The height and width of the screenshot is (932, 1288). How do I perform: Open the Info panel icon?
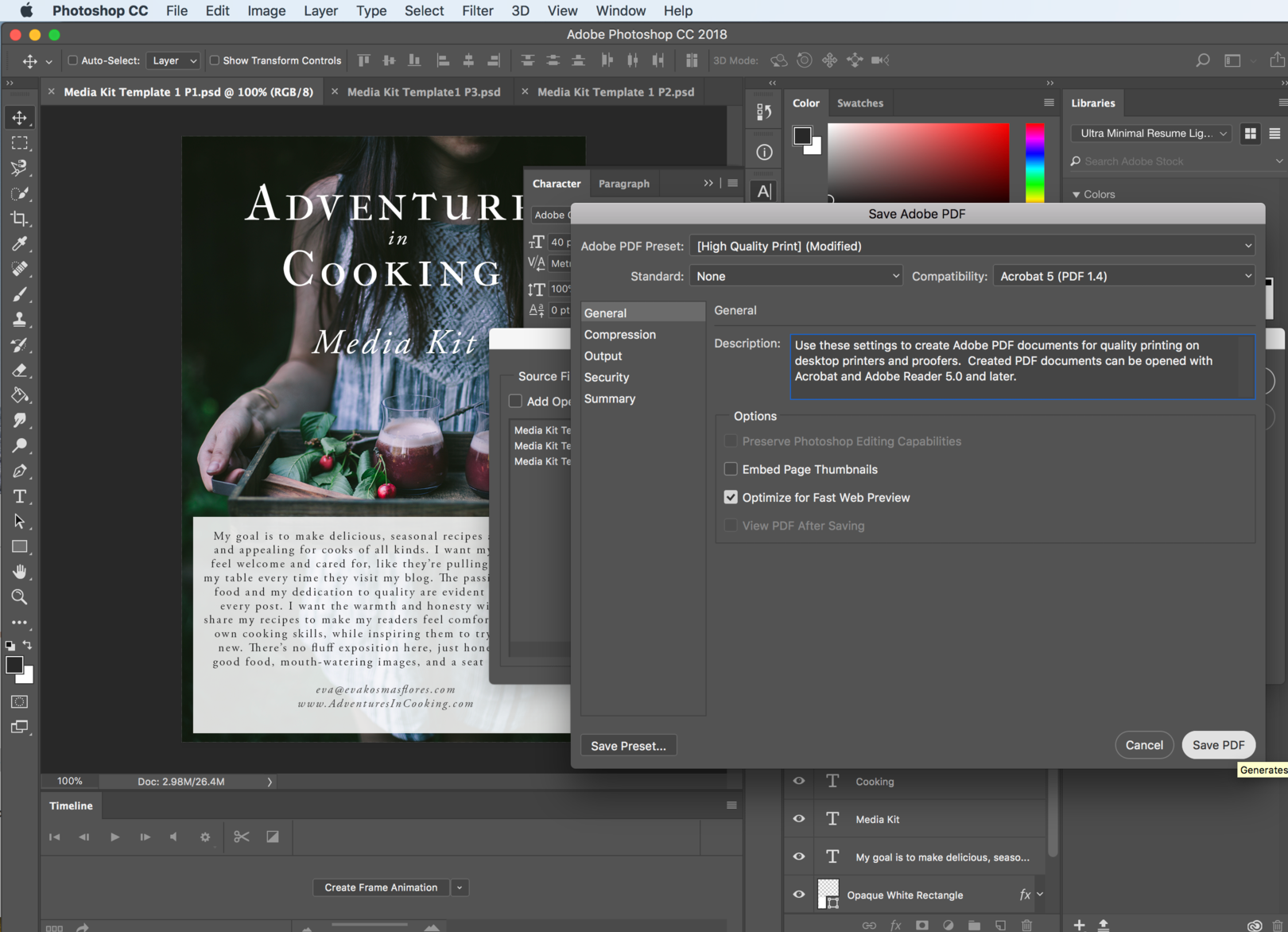point(764,152)
